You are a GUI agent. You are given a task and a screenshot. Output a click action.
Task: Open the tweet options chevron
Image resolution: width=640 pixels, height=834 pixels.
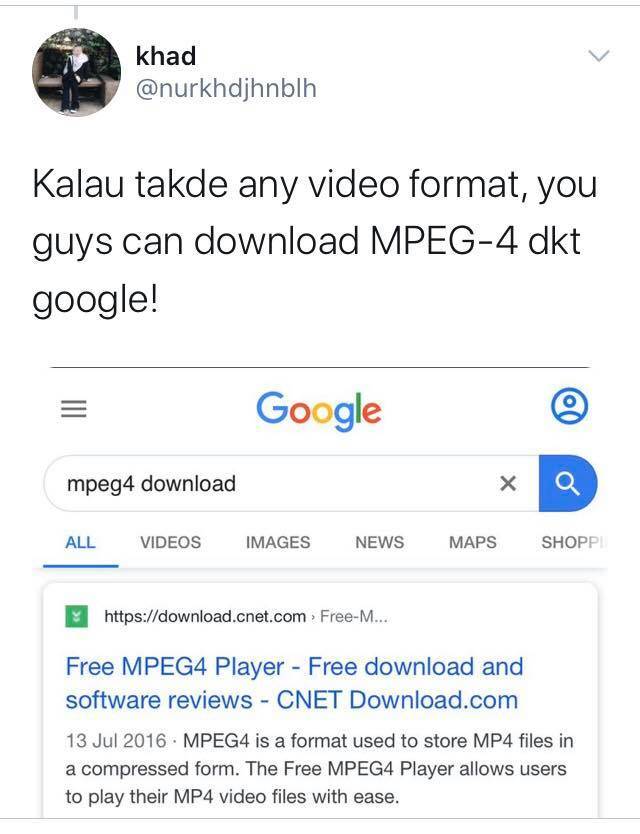(599, 55)
